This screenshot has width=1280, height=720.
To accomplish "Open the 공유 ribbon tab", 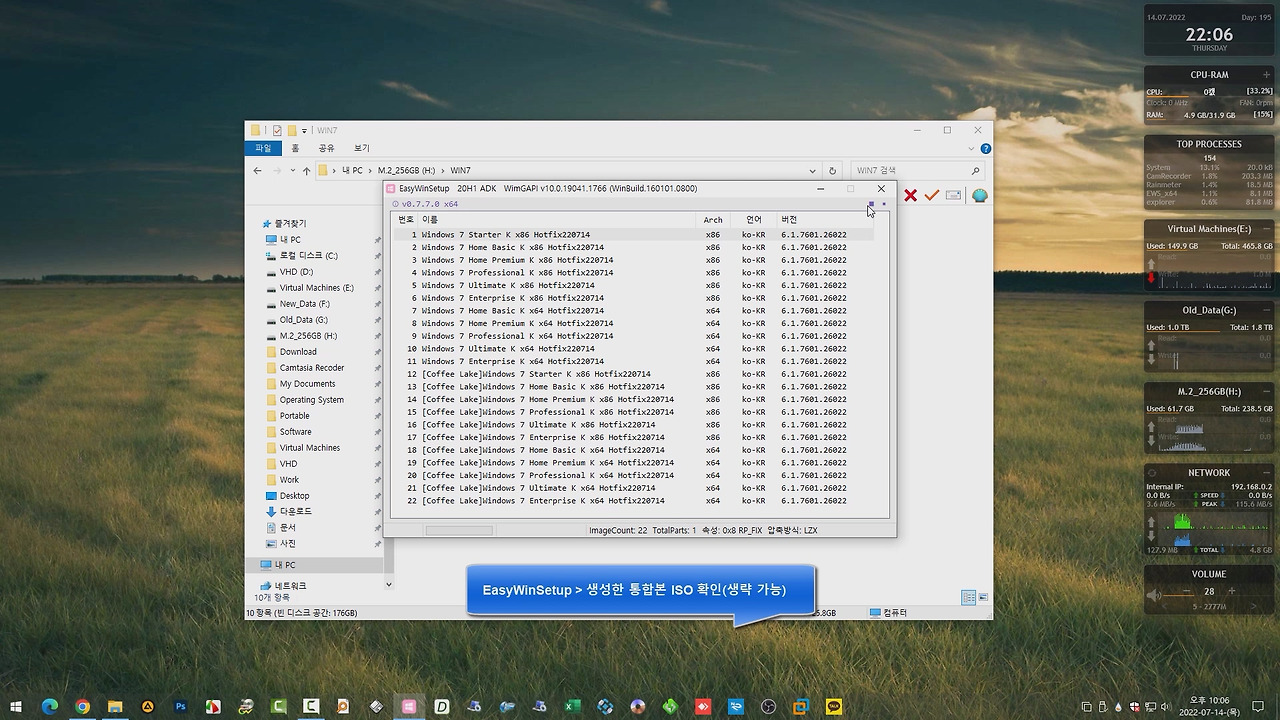I will [x=326, y=148].
